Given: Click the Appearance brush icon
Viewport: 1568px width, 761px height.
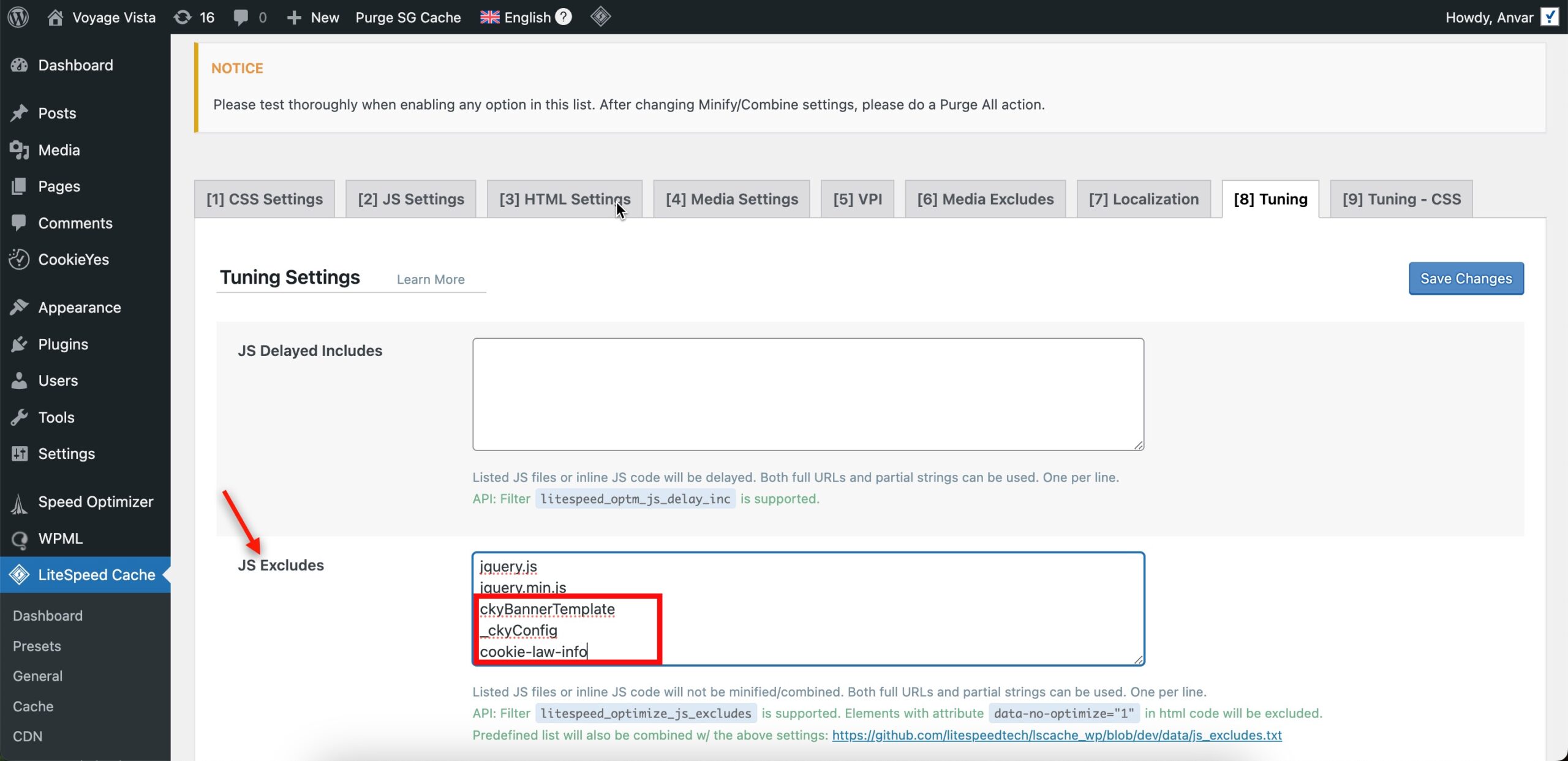Looking at the screenshot, I should click(x=20, y=308).
